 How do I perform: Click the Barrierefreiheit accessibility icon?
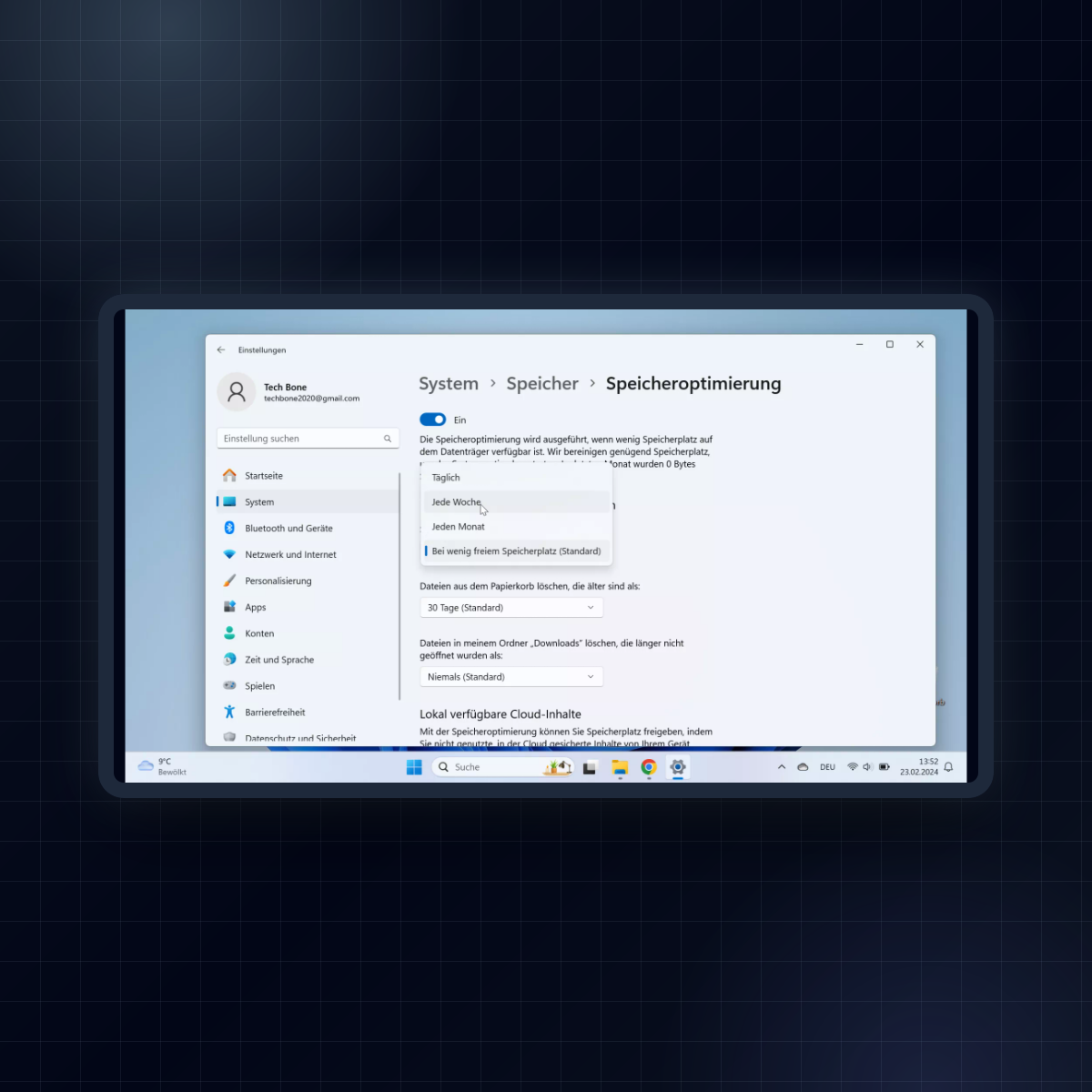pos(229,713)
